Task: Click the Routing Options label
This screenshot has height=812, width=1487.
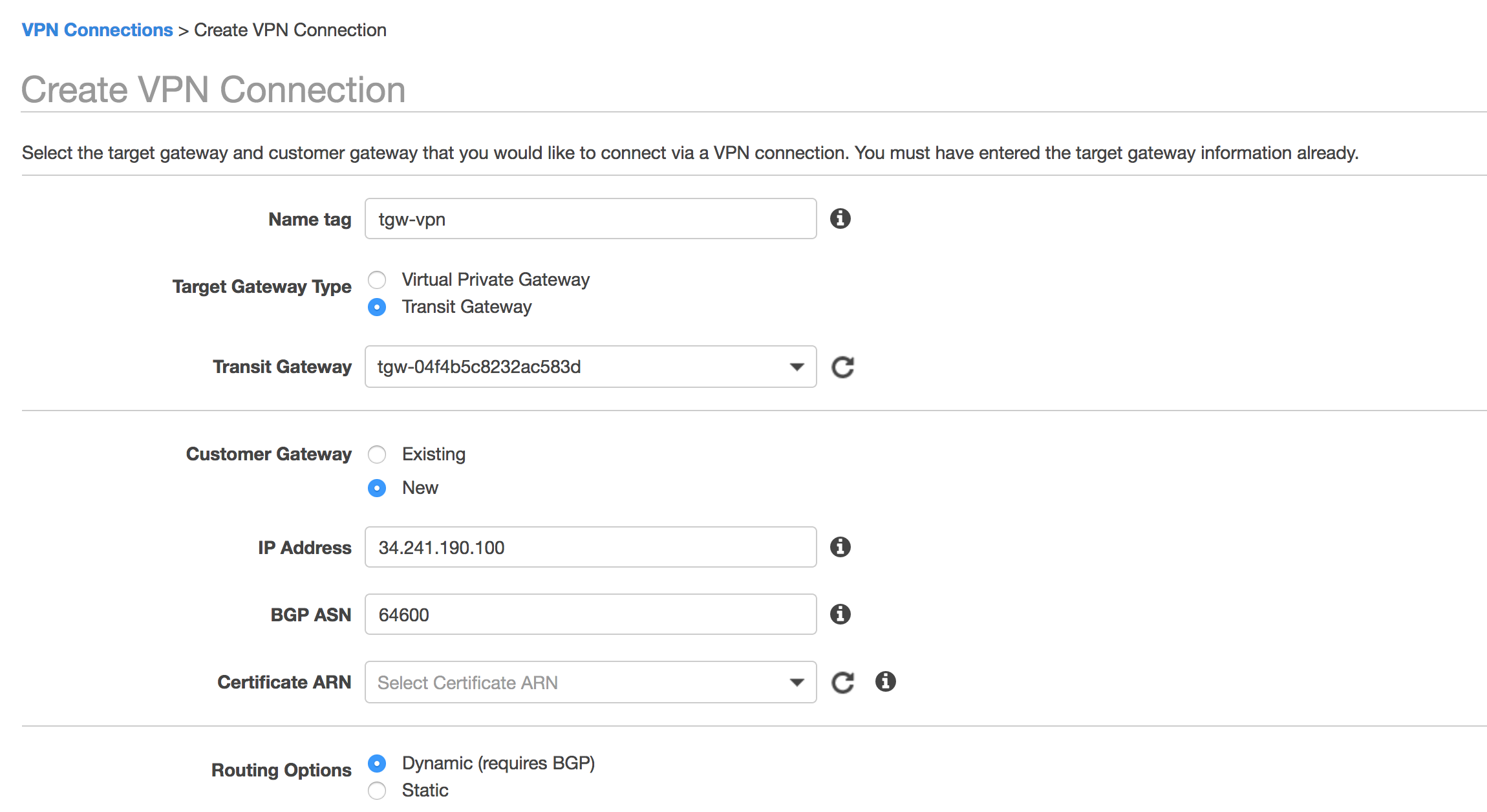Action: click(281, 770)
